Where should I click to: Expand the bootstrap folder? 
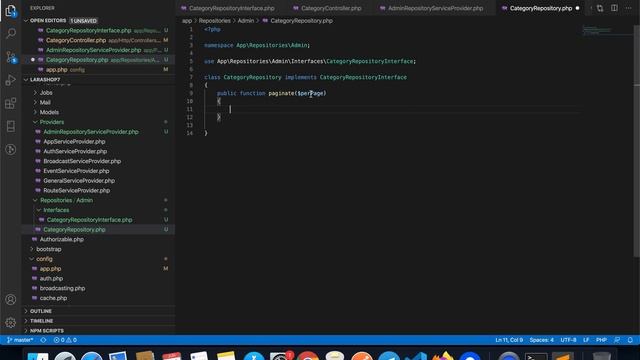[x=49, y=249]
